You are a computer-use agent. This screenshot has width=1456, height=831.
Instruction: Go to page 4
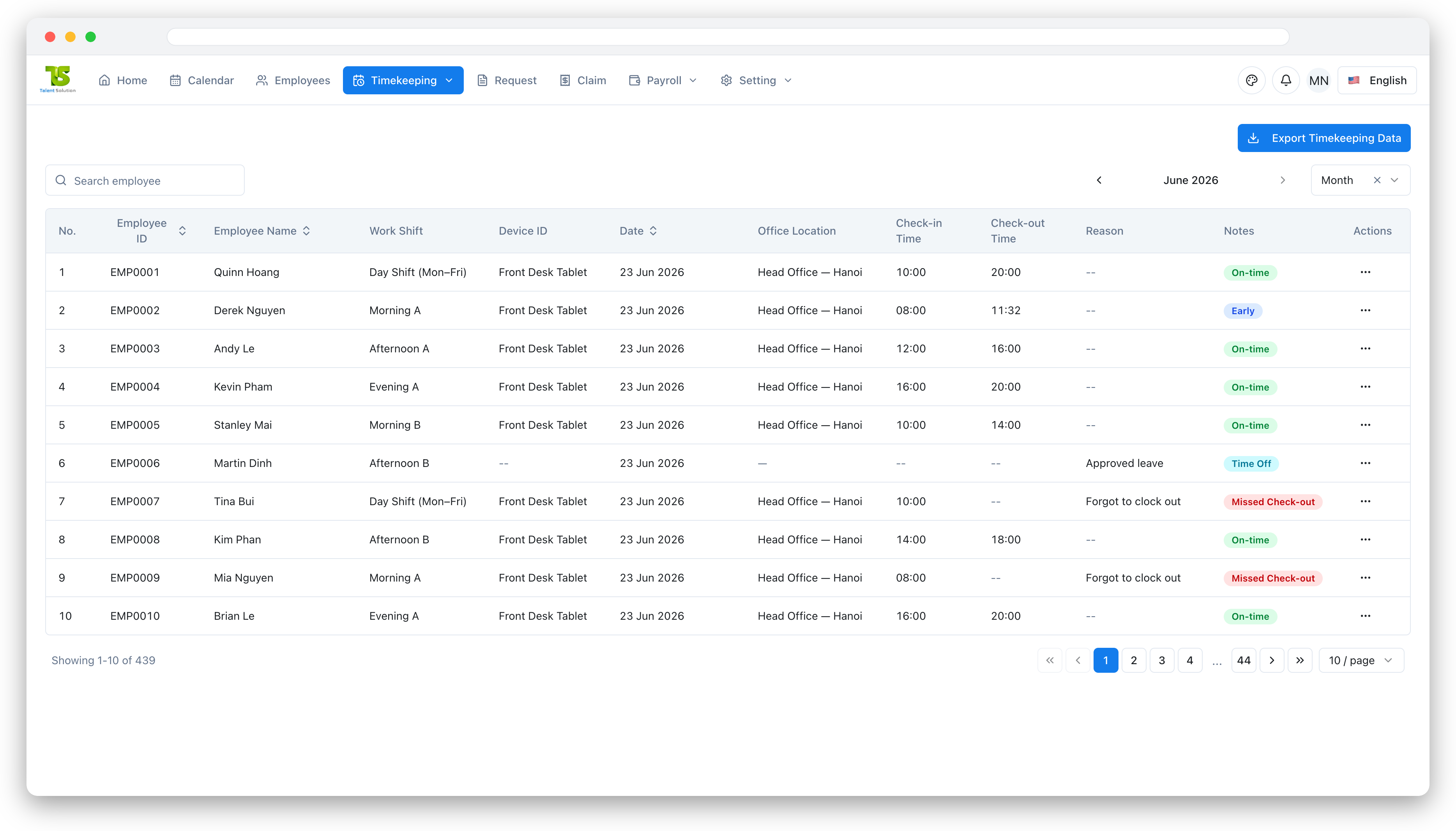coord(1189,660)
